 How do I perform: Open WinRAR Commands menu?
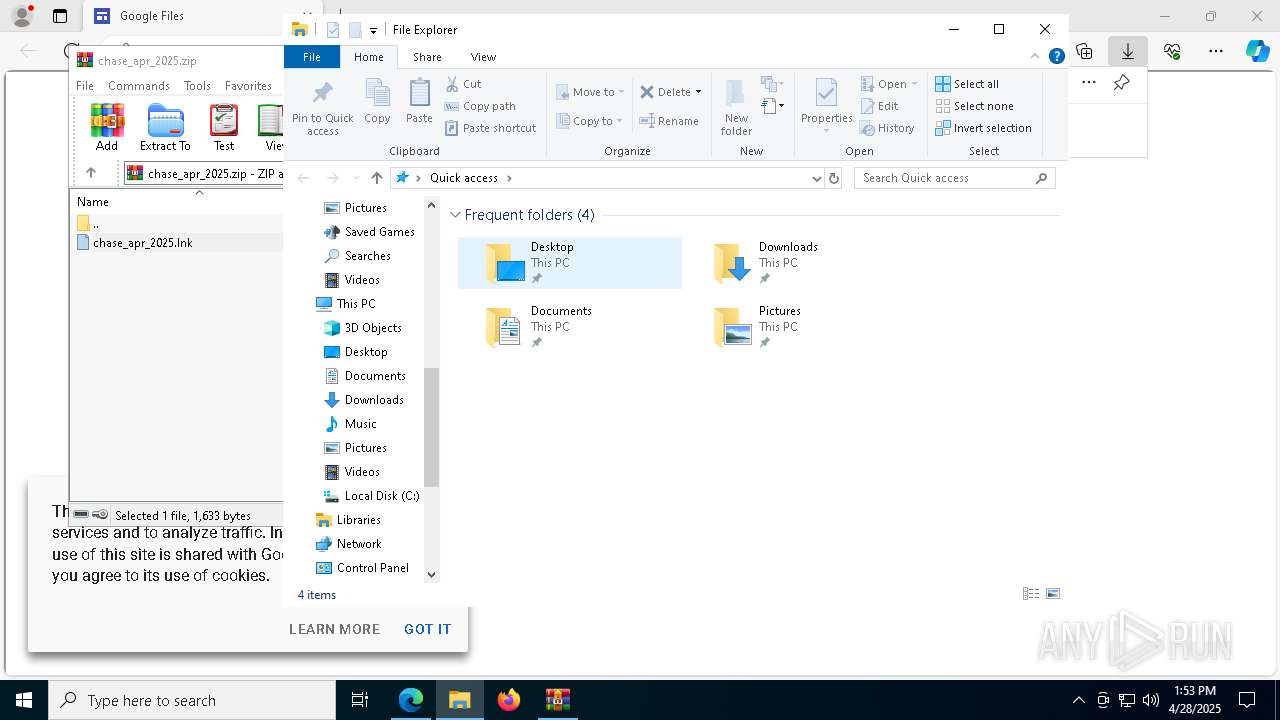(x=139, y=86)
